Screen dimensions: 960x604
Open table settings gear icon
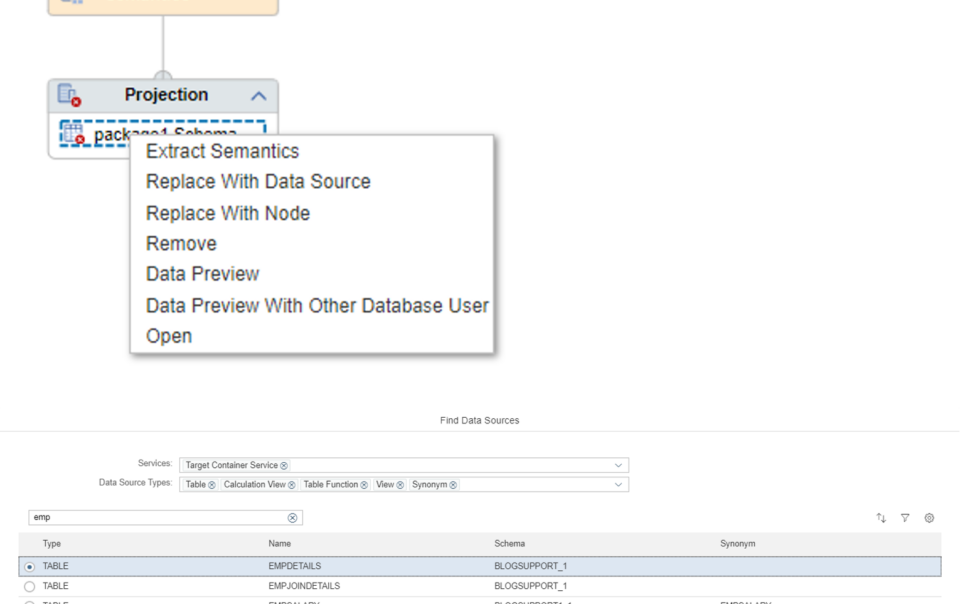click(929, 518)
